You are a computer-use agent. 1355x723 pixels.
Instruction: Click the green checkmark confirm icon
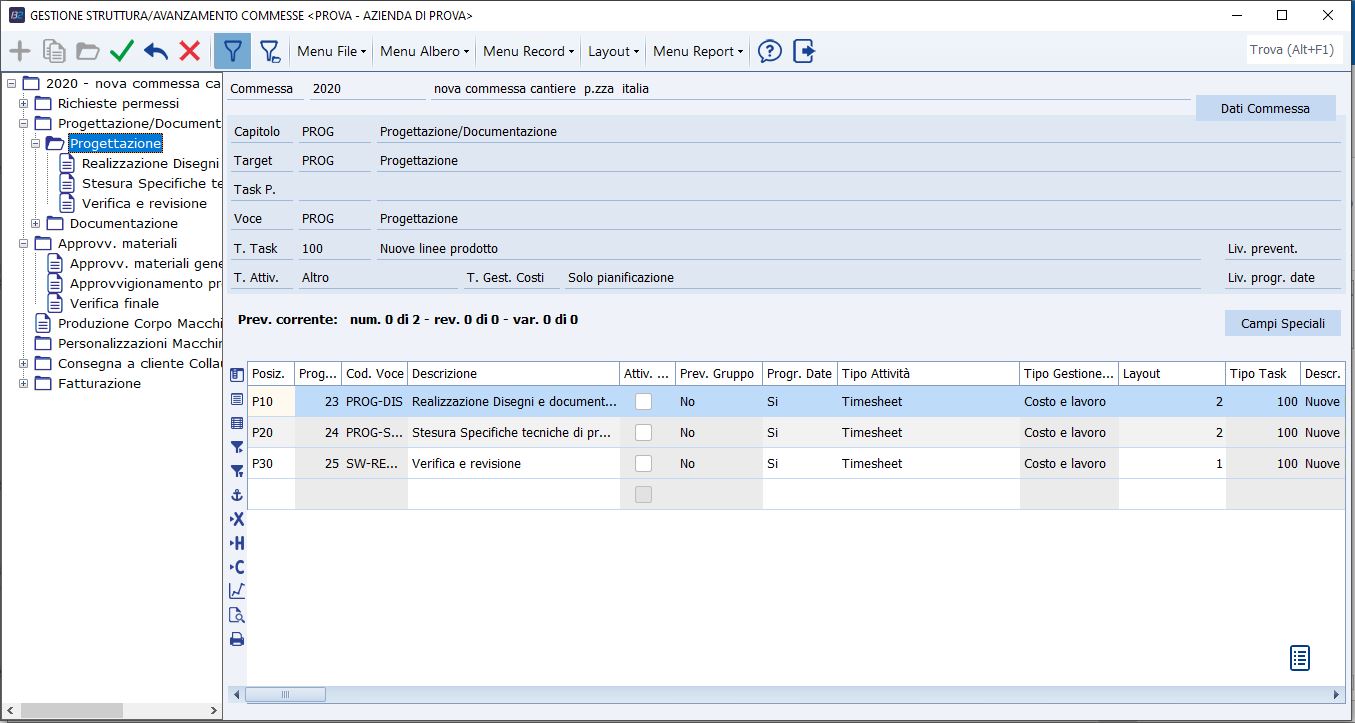pos(122,51)
